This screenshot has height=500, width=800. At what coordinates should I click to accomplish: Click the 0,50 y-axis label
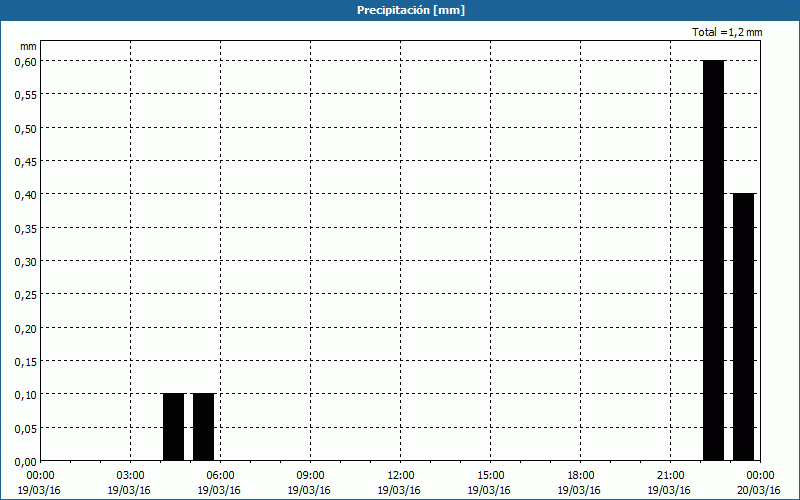tap(26, 128)
